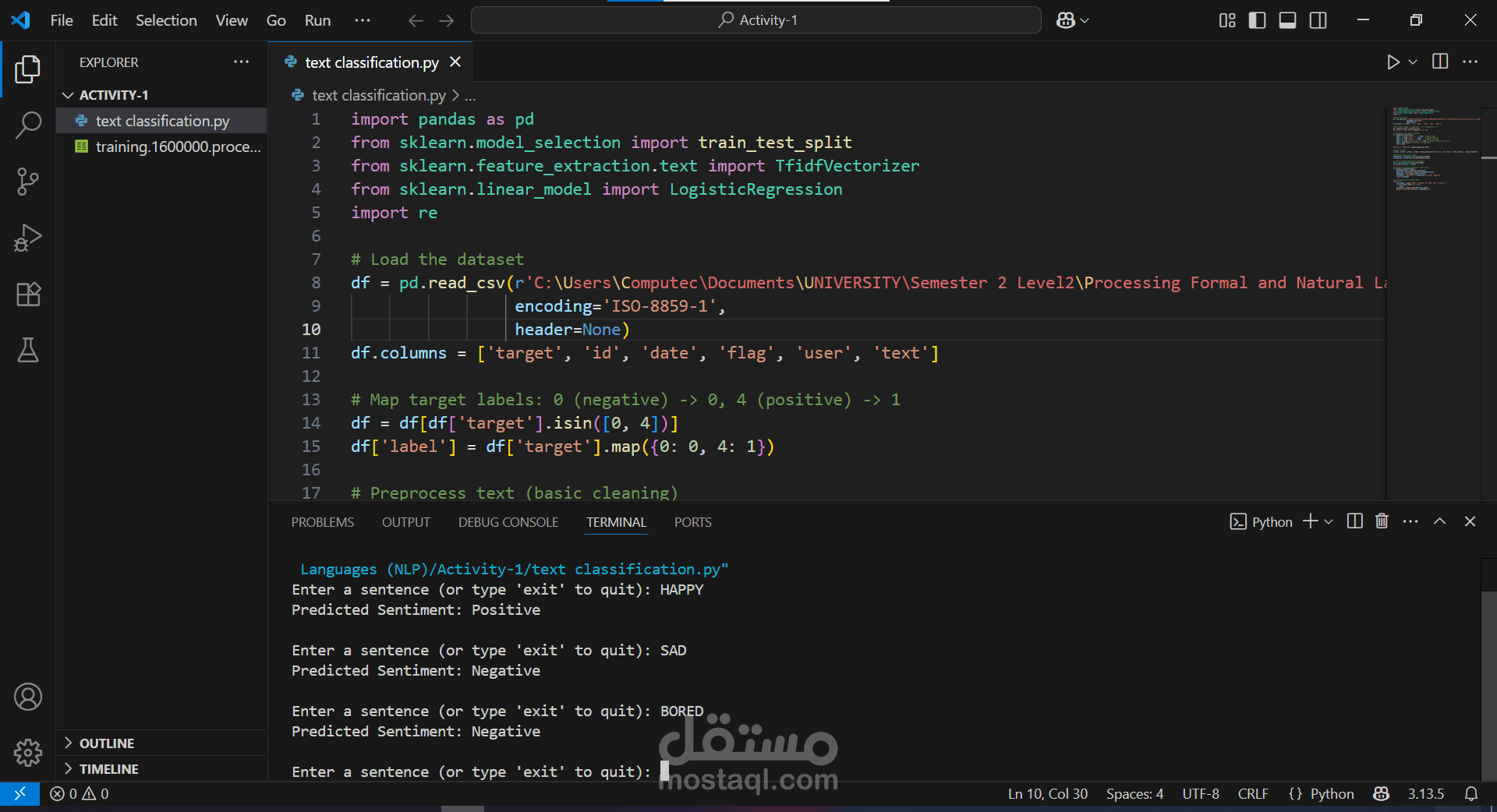Customize layout icon in title bar
This screenshot has height=812, width=1497.
tap(1227, 20)
